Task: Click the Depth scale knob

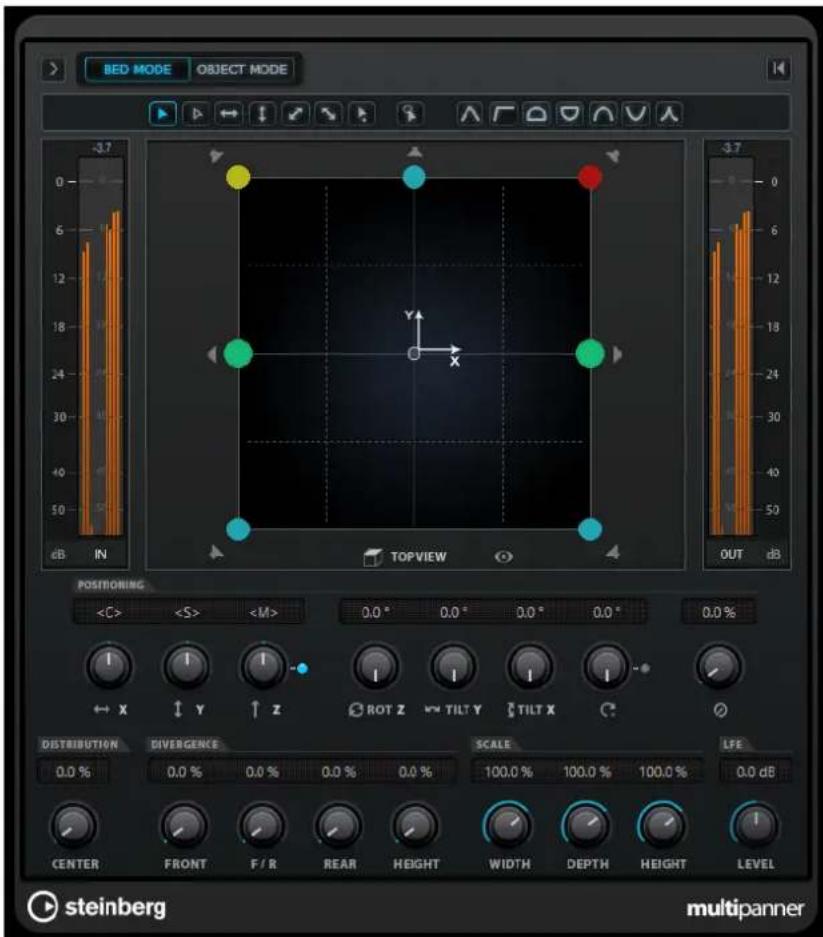Action: 586,825
